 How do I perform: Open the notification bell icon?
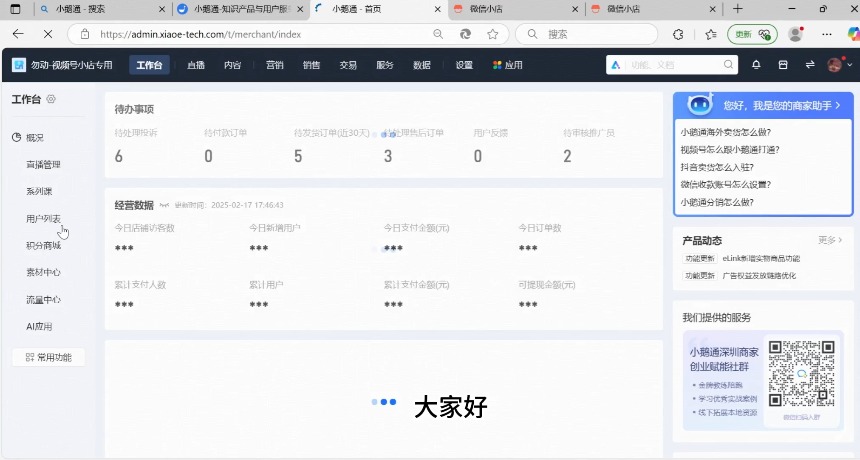(756, 65)
